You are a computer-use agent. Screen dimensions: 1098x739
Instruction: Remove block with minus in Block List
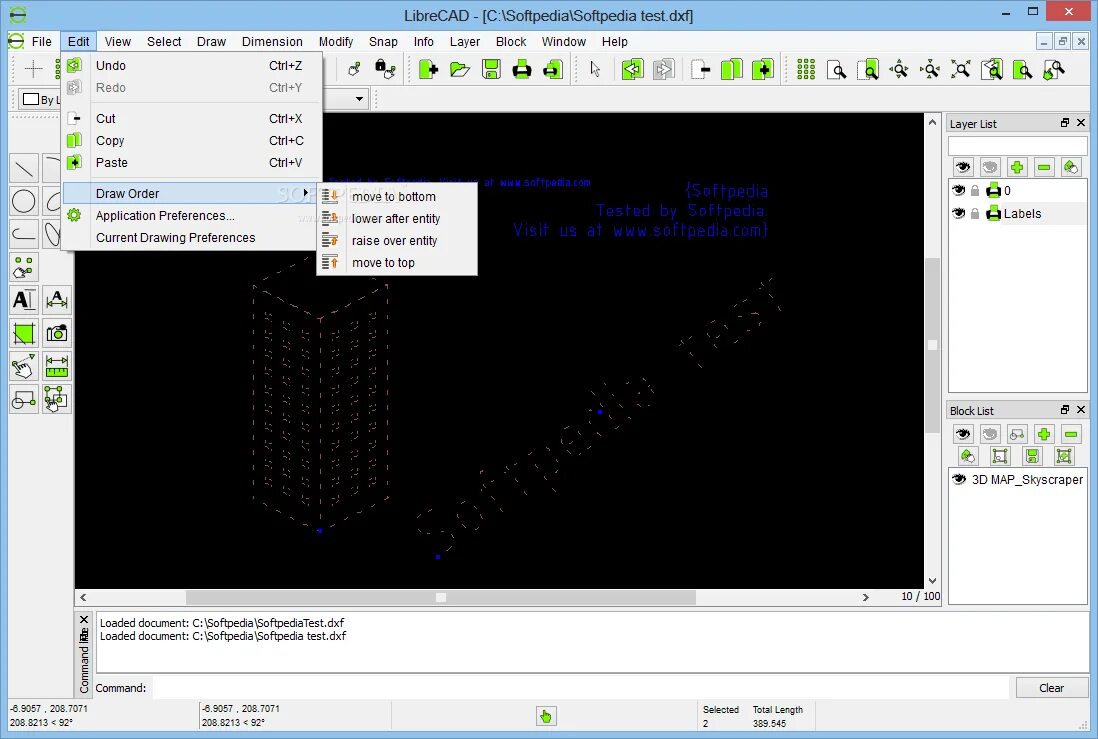pos(1071,434)
